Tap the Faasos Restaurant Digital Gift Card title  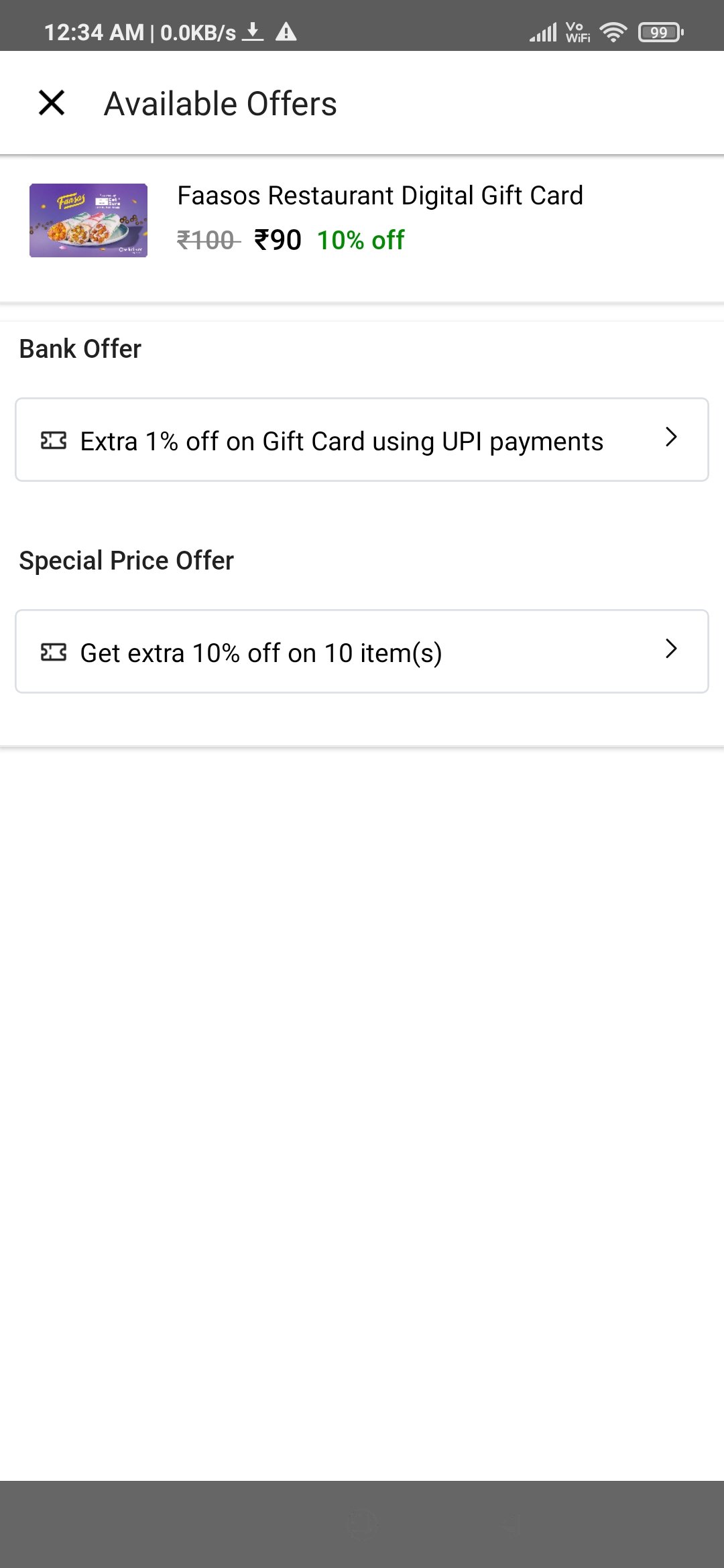[380, 196]
